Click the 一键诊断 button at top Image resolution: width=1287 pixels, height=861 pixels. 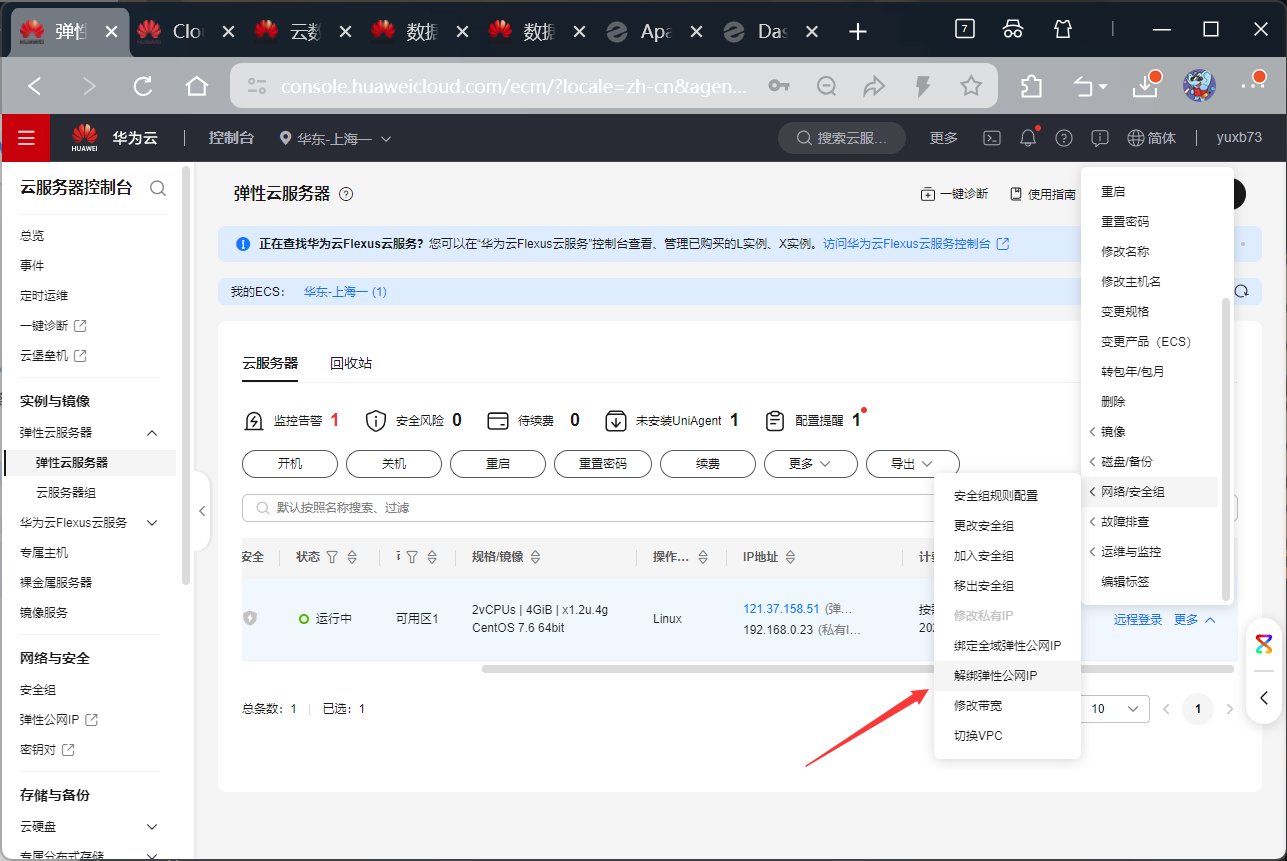[955, 194]
